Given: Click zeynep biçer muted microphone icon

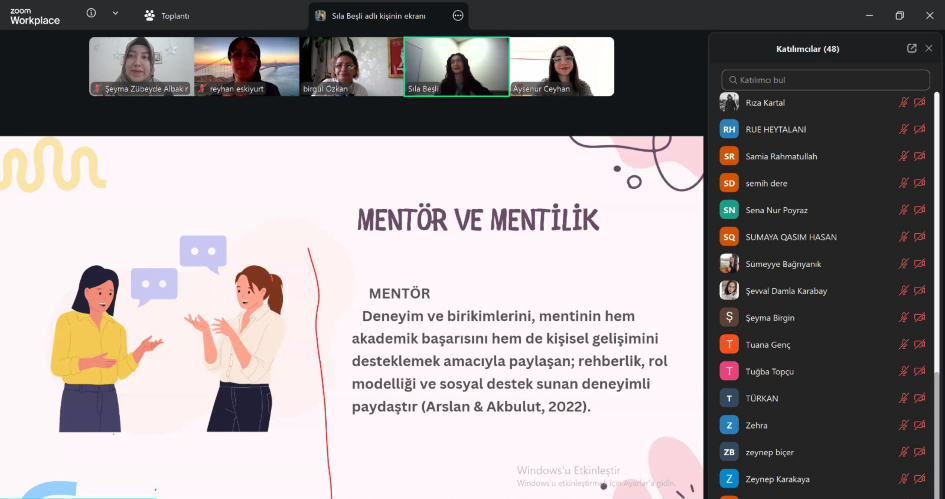Looking at the screenshot, I should (x=903, y=452).
